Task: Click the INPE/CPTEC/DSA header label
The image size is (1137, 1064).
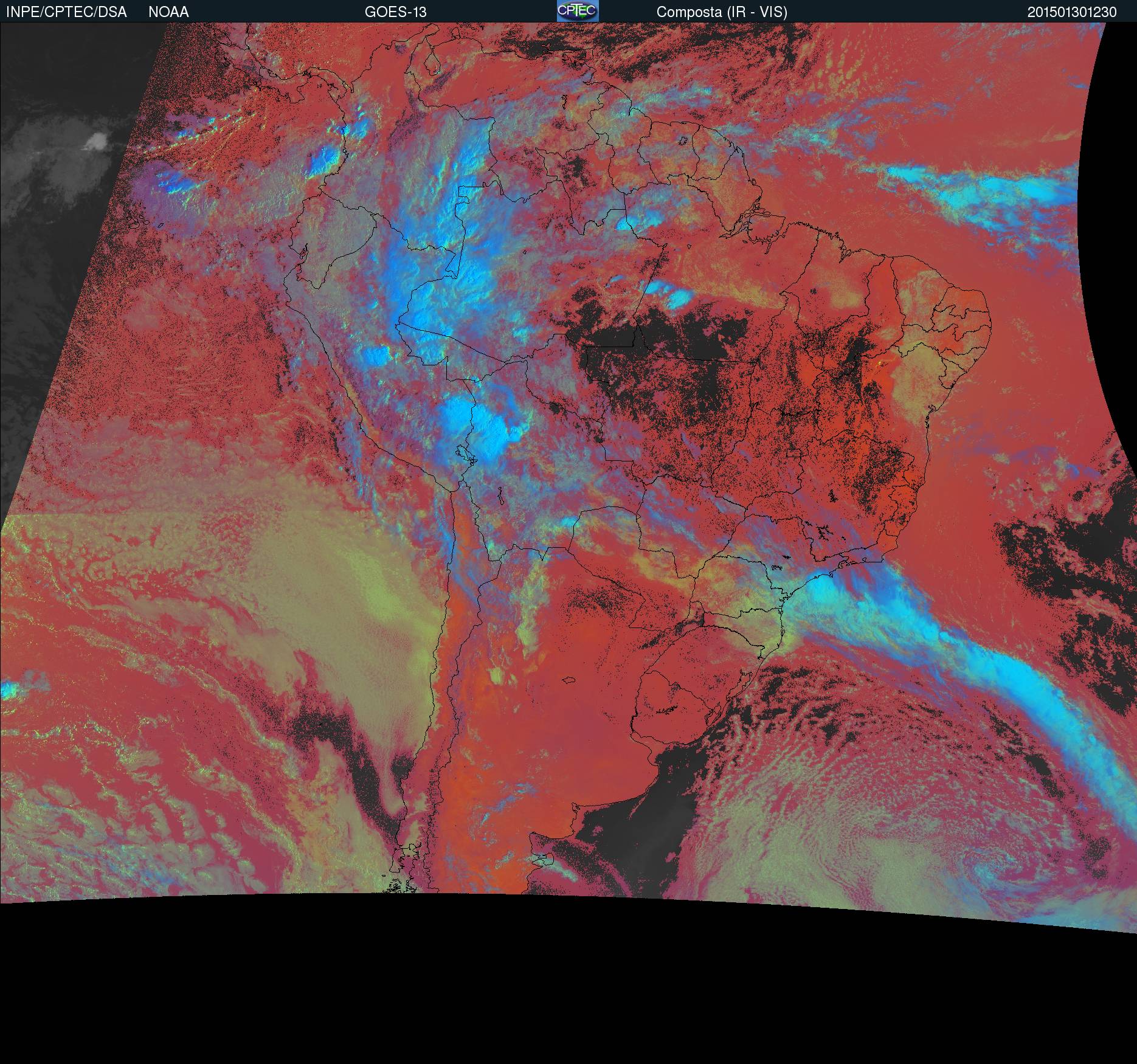Action: click(x=66, y=12)
